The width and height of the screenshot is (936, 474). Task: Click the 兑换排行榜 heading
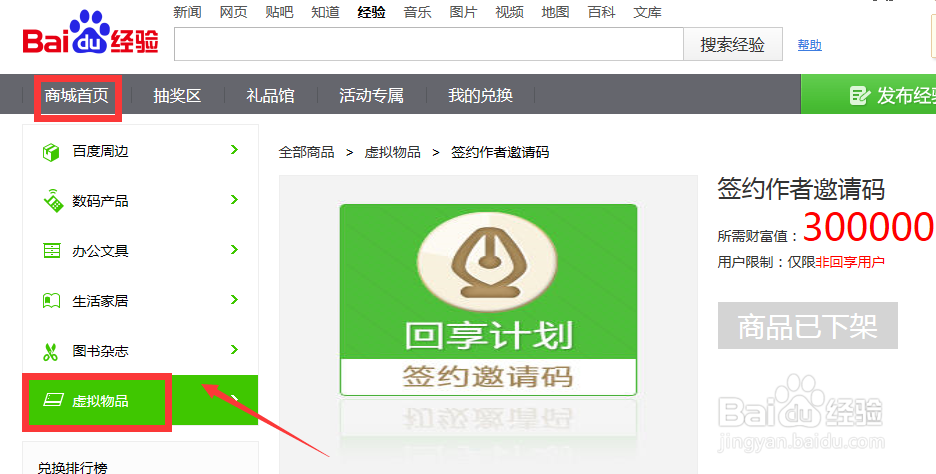(x=72, y=467)
